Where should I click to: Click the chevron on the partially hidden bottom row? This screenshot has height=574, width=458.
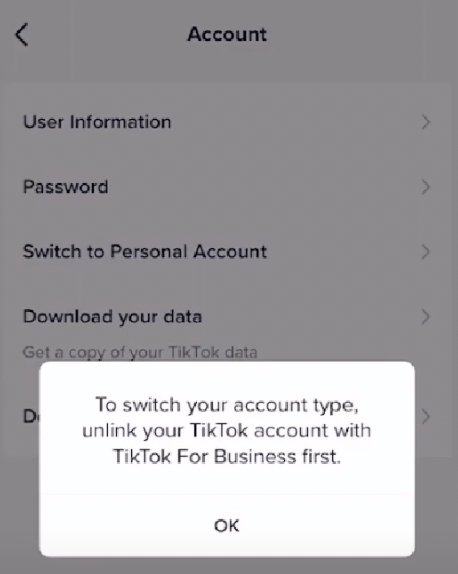(x=425, y=417)
